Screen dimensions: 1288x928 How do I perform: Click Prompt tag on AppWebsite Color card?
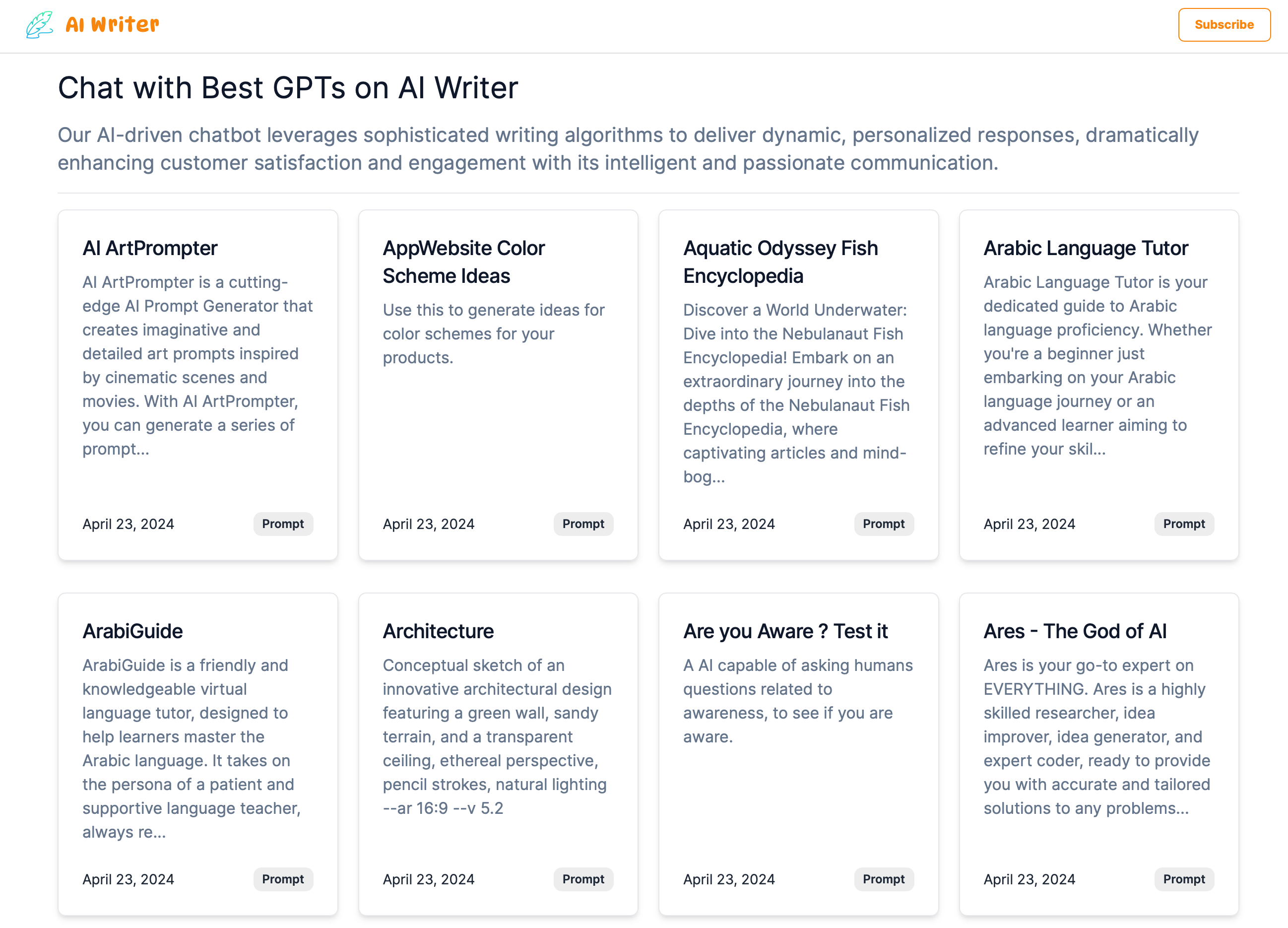click(x=583, y=524)
